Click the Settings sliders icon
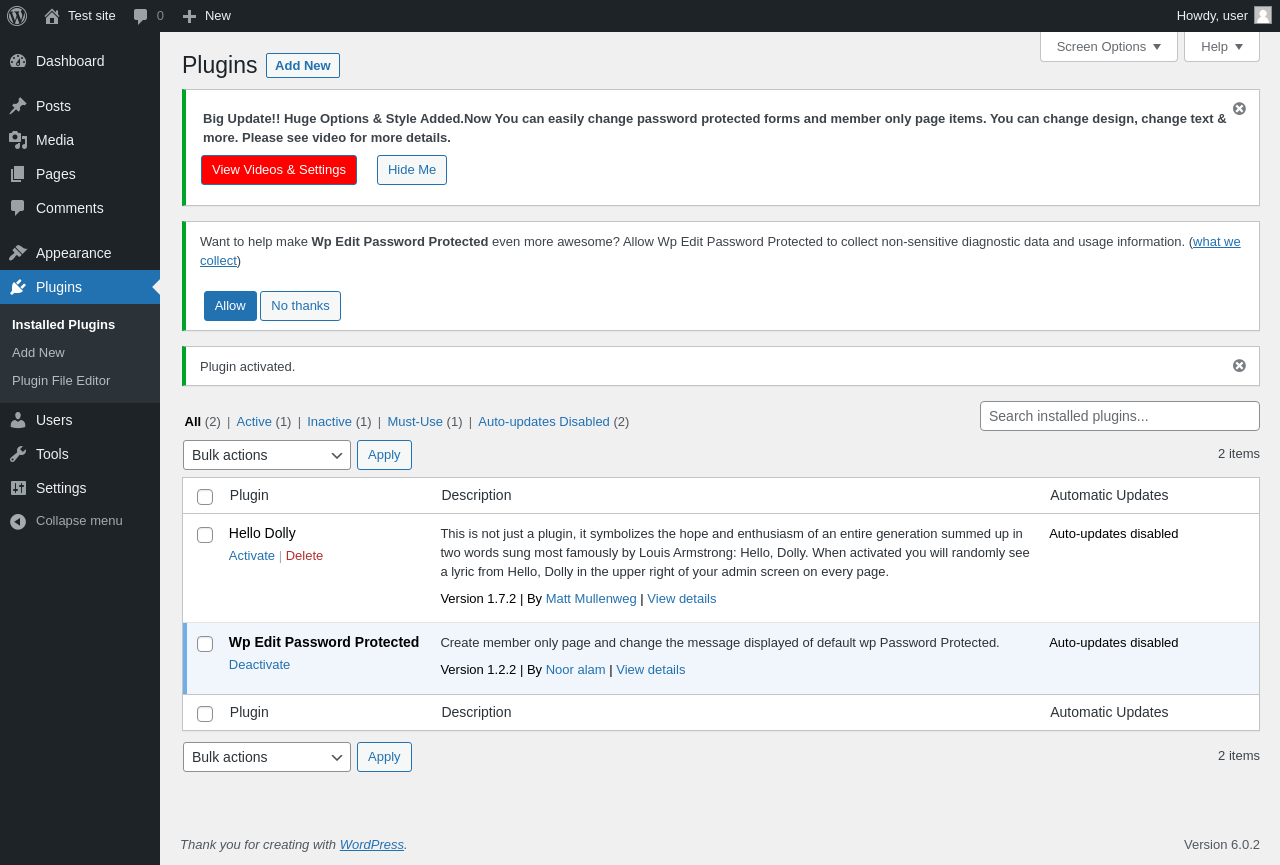 18,488
